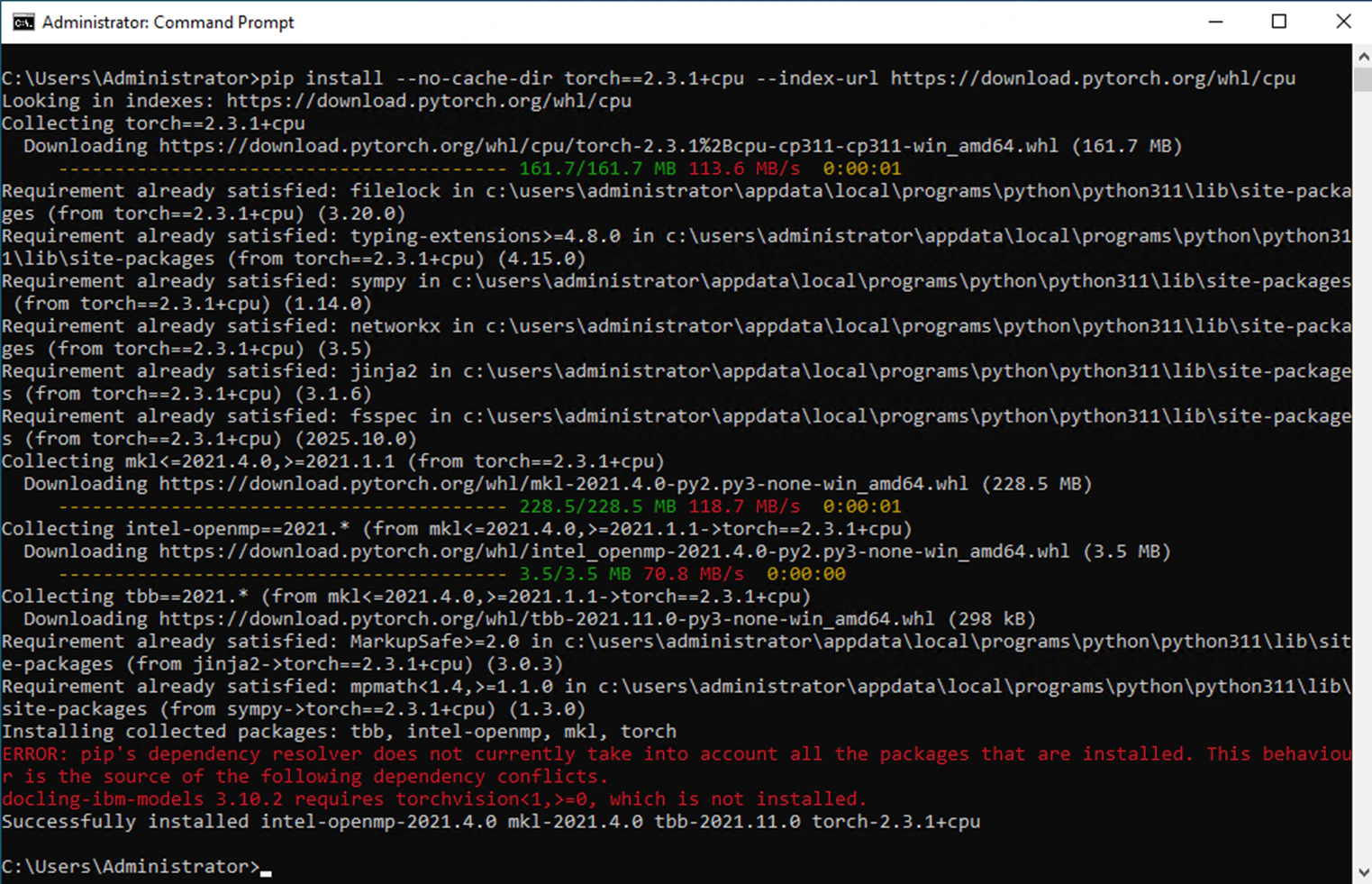The image size is (1372, 884).
Task: Click the '161.7/161.7 MB' progress text
Action: pos(597,169)
